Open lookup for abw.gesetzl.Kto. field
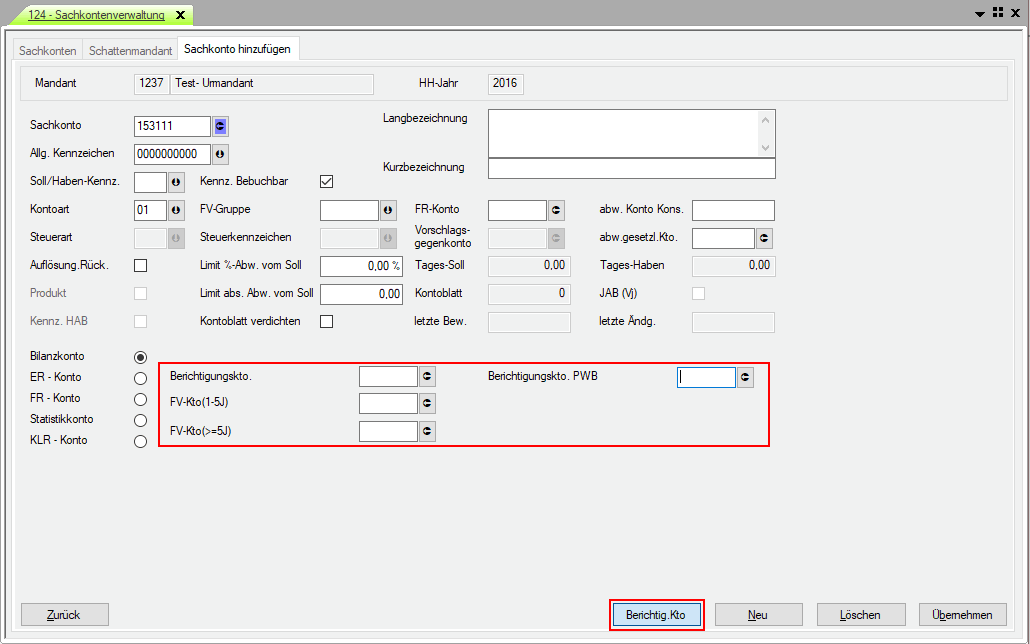The image size is (1030, 644). pos(764,238)
